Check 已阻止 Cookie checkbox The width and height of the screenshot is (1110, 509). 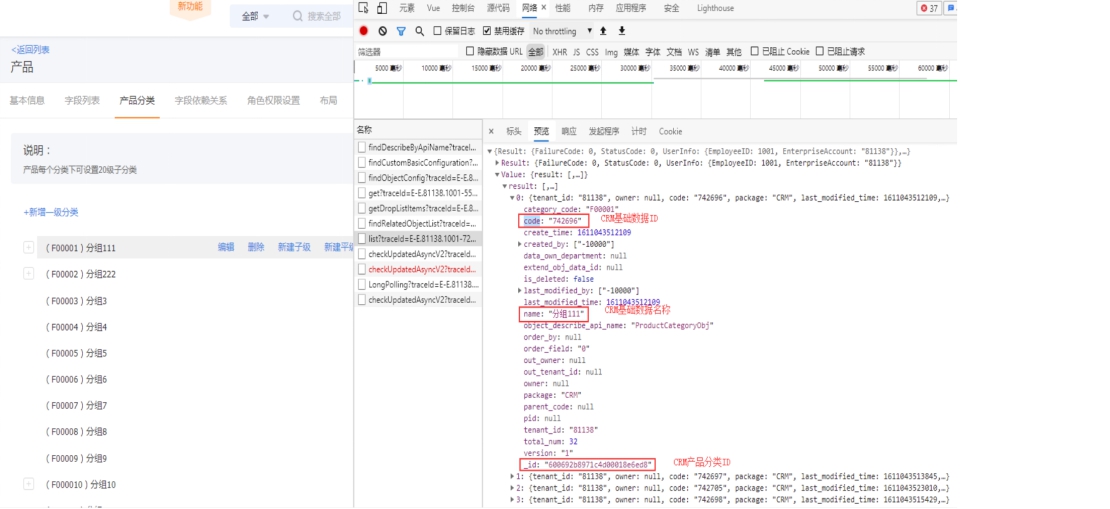point(755,51)
